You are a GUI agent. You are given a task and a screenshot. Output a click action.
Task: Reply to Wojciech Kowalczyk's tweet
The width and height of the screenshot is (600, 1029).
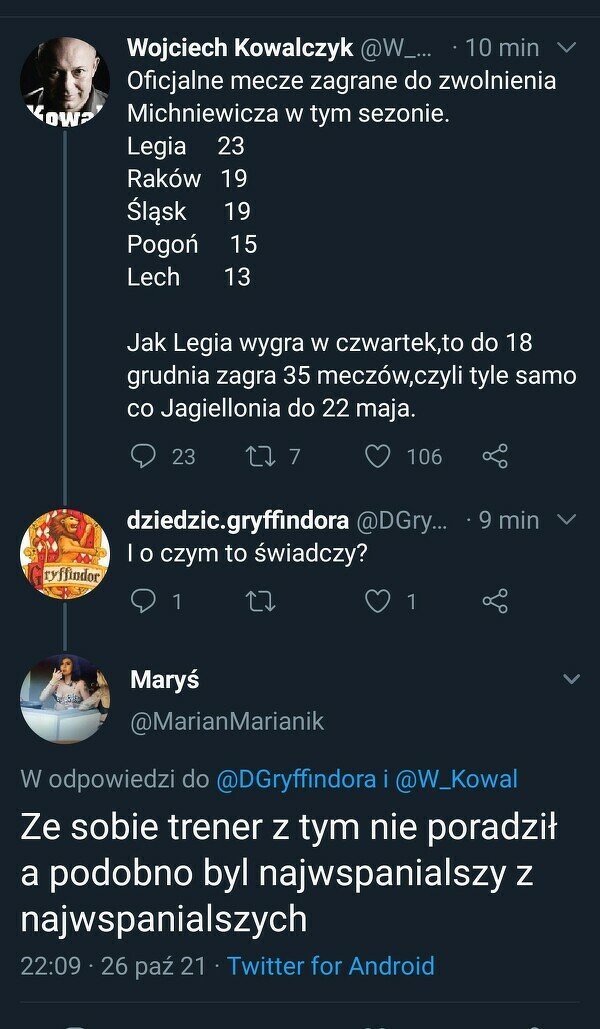click(145, 457)
